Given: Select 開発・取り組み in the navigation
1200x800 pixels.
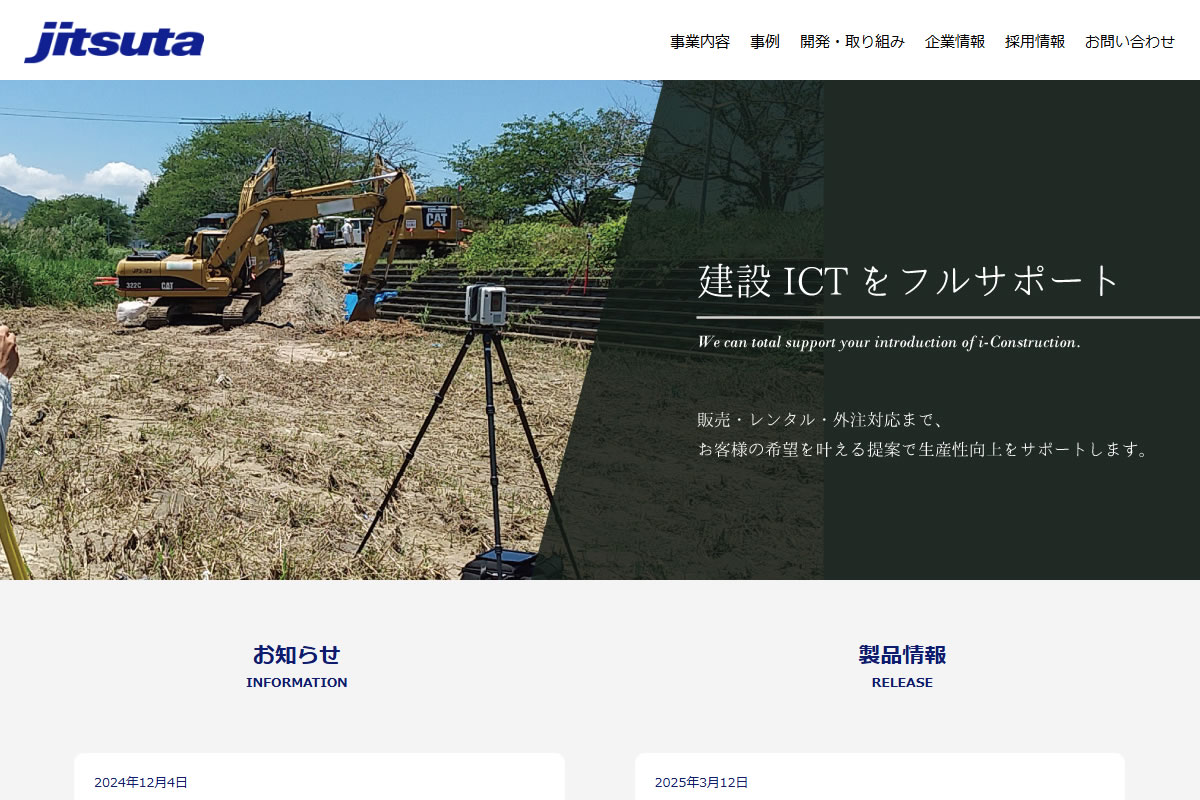Looking at the screenshot, I should [852, 42].
